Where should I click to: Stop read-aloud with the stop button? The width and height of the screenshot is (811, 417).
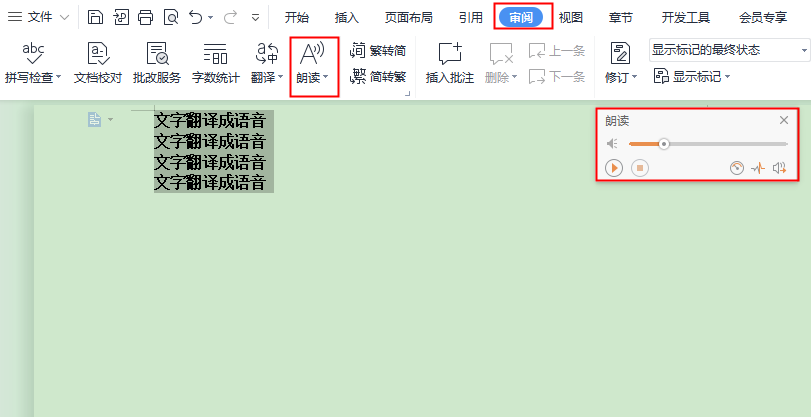tap(640, 168)
